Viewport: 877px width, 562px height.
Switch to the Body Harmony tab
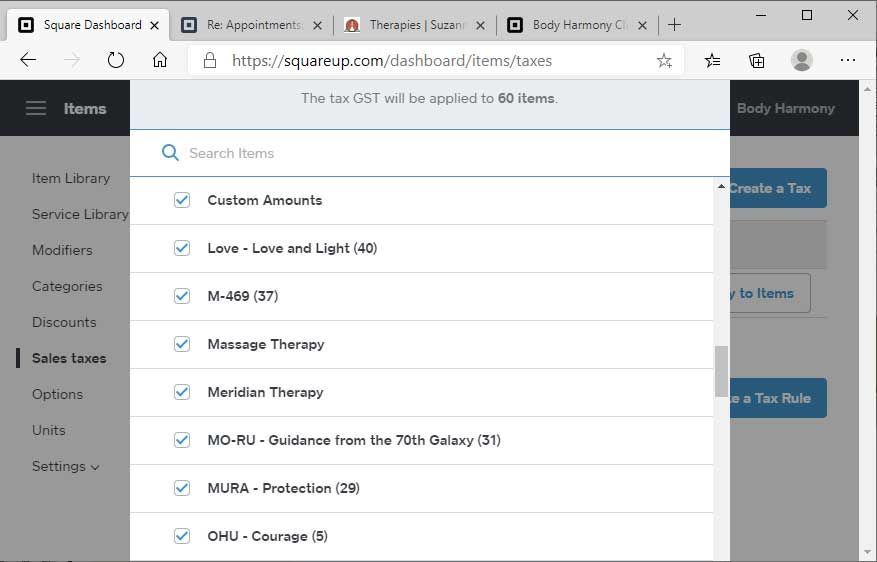[x=576, y=25]
